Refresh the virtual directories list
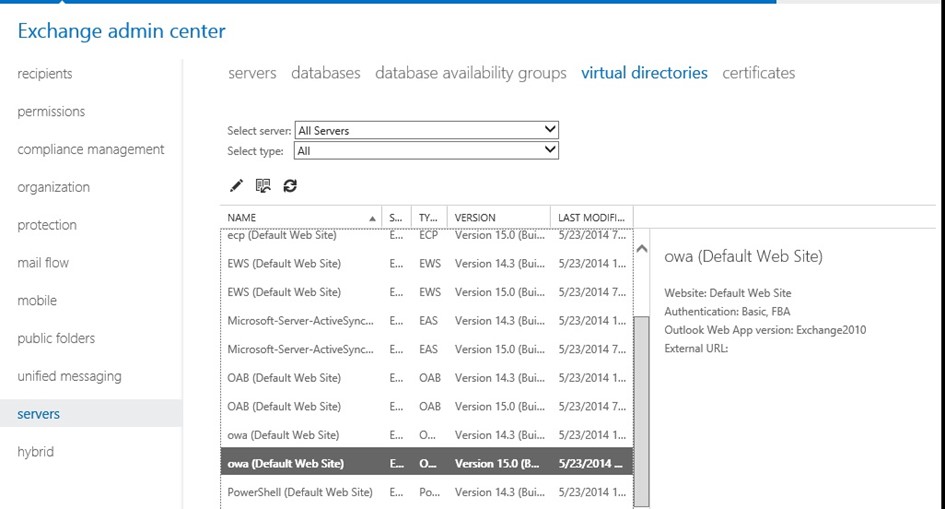This screenshot has height=509, width=945. coord(290,186)
